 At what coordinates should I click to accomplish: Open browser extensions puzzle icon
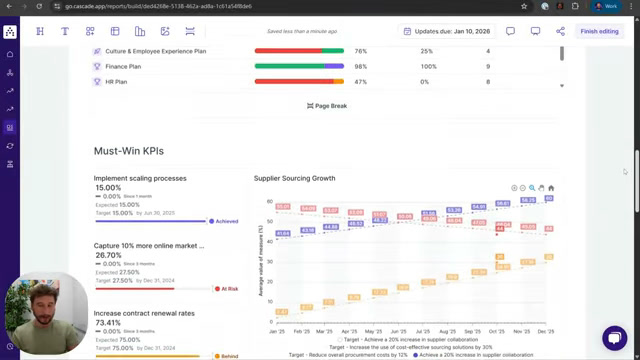[x=575, y=6]
